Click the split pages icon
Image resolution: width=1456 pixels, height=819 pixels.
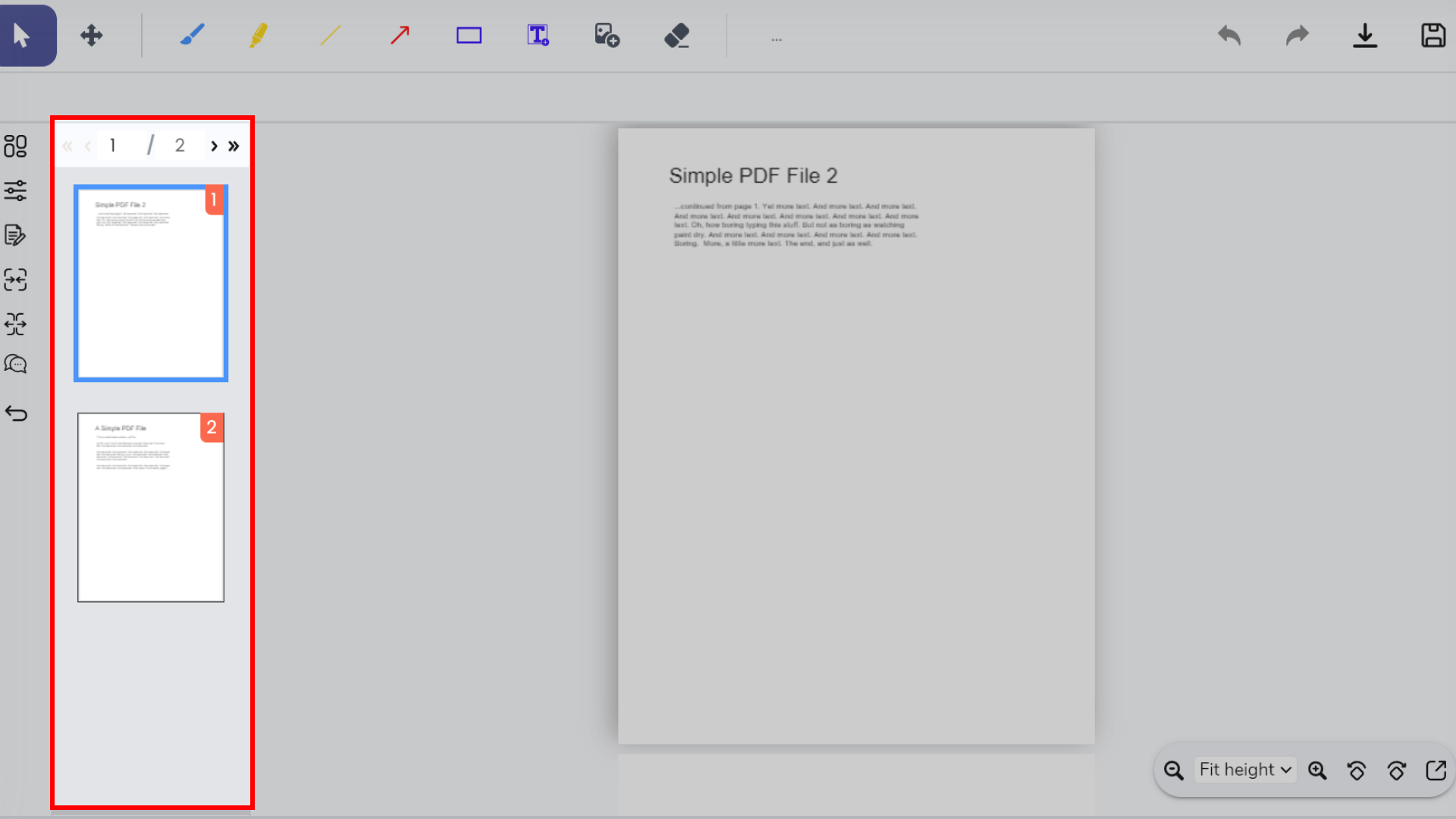(x=15, y=324)
